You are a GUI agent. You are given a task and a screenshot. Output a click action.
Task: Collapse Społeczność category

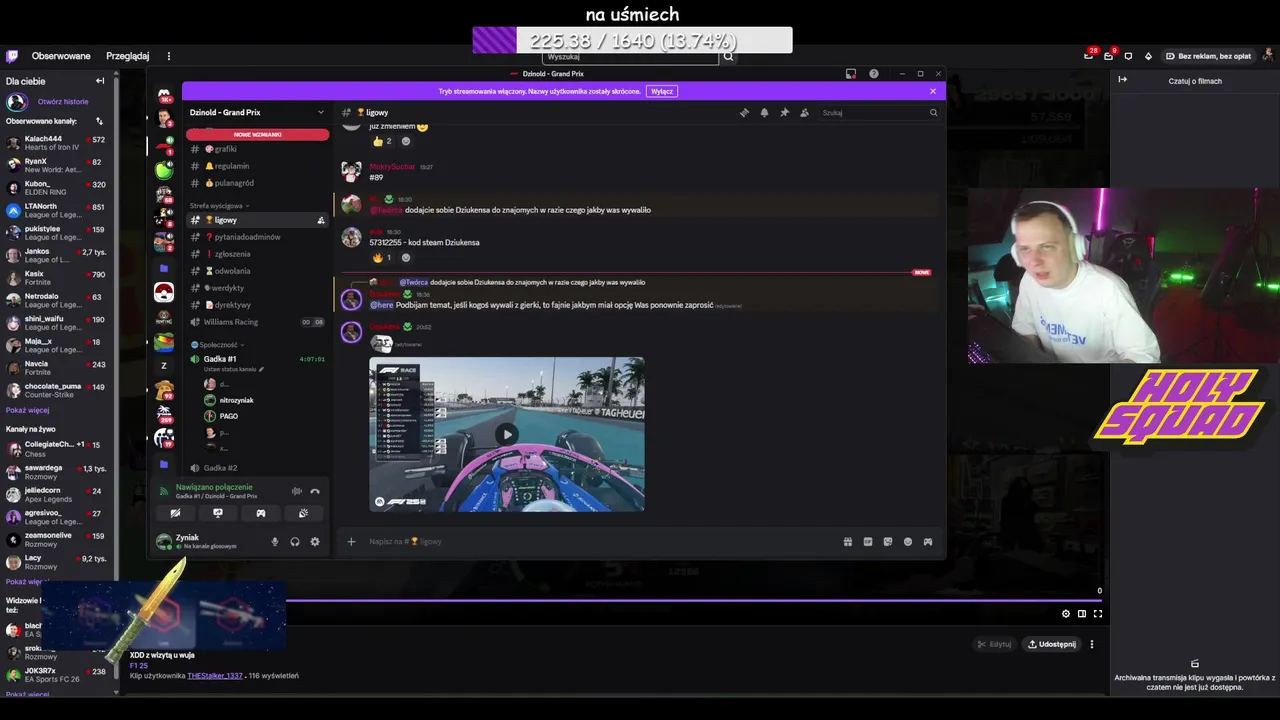tap(217, 344)
